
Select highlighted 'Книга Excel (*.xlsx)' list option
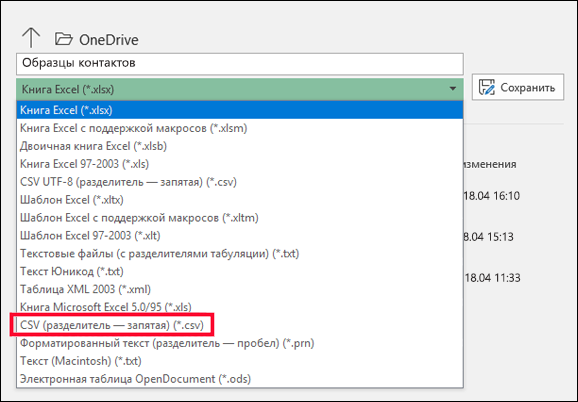tap(240, 110)
